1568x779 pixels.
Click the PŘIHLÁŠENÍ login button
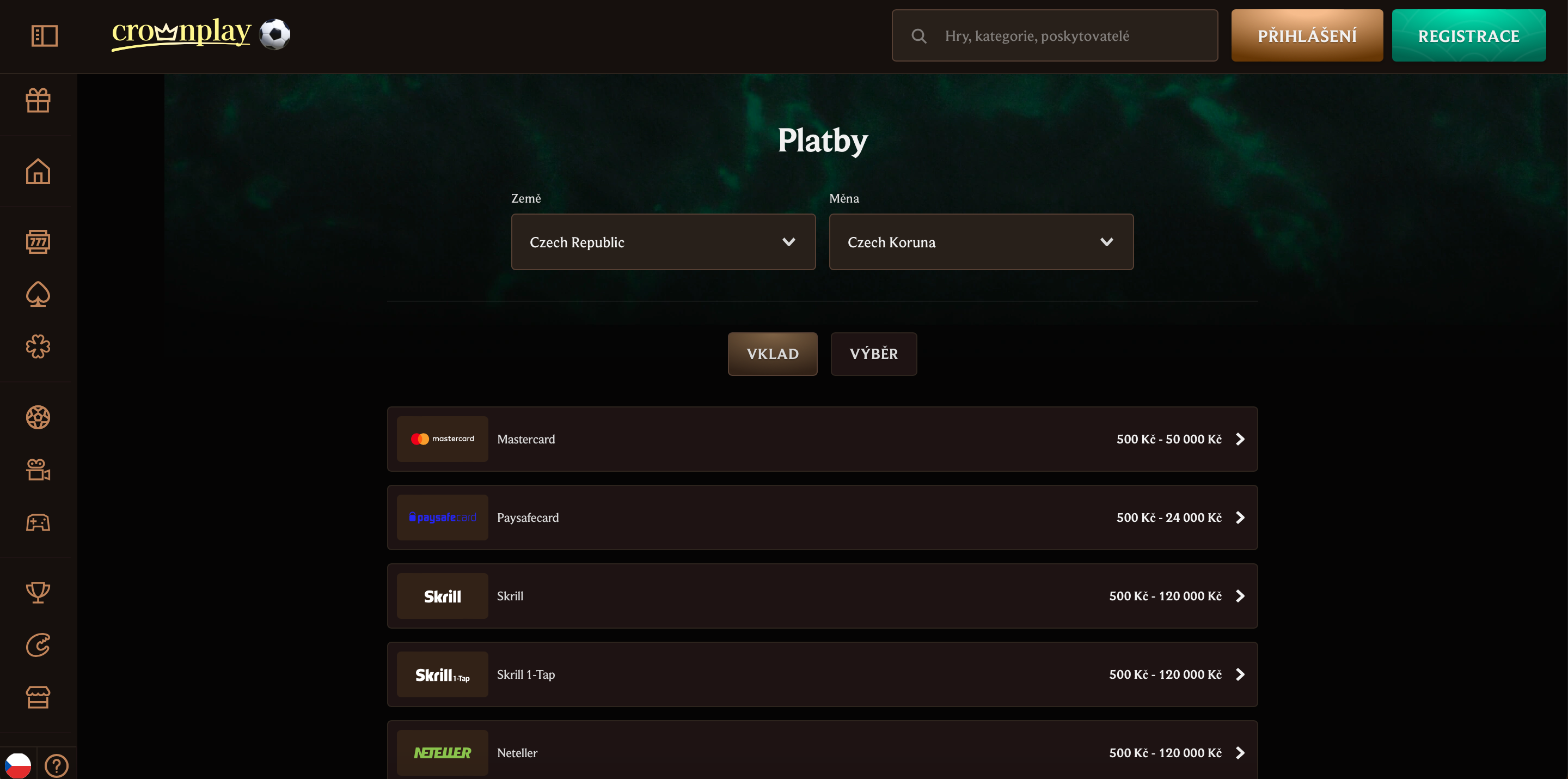point(1307,35)
